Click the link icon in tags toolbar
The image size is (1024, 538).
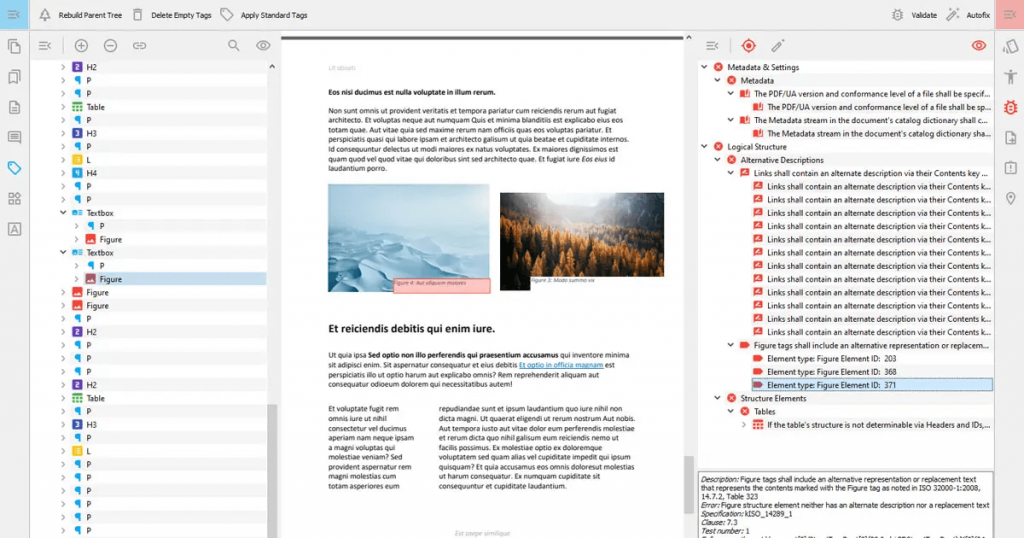139,46
